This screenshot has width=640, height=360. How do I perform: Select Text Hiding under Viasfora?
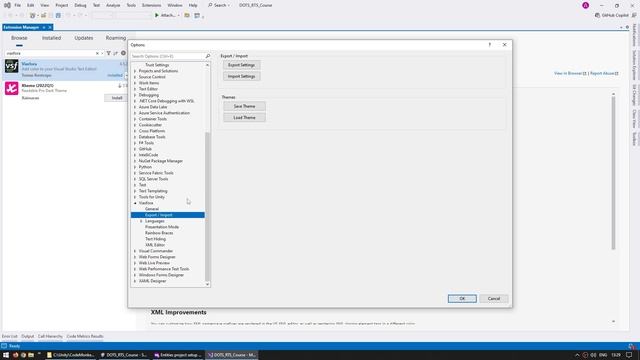coord(156,239)
